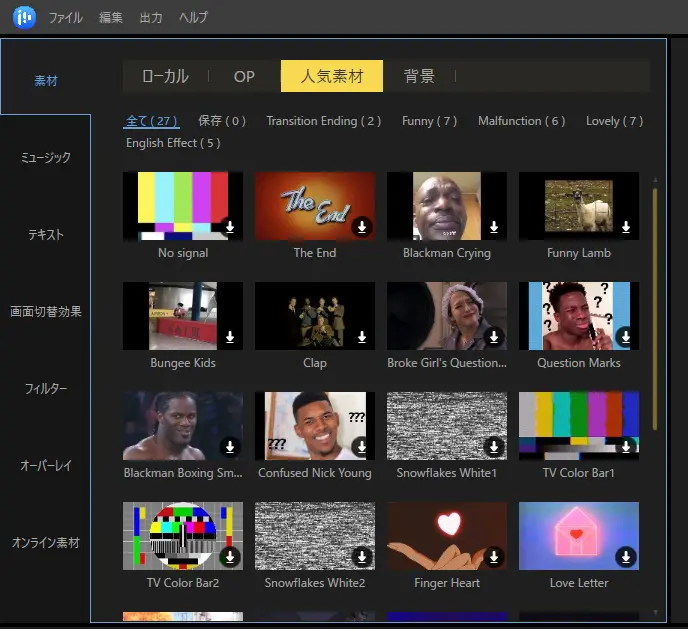Image resolution: width=688 pixels, height=629 pixels.
Task: Select the Snowflakes White1 thumbnail
Action: tap(447, 426)
